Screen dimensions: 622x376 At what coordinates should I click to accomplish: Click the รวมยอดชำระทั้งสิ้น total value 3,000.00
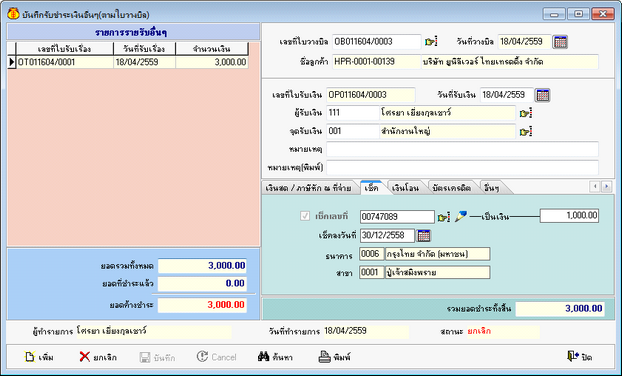(560, 309)
